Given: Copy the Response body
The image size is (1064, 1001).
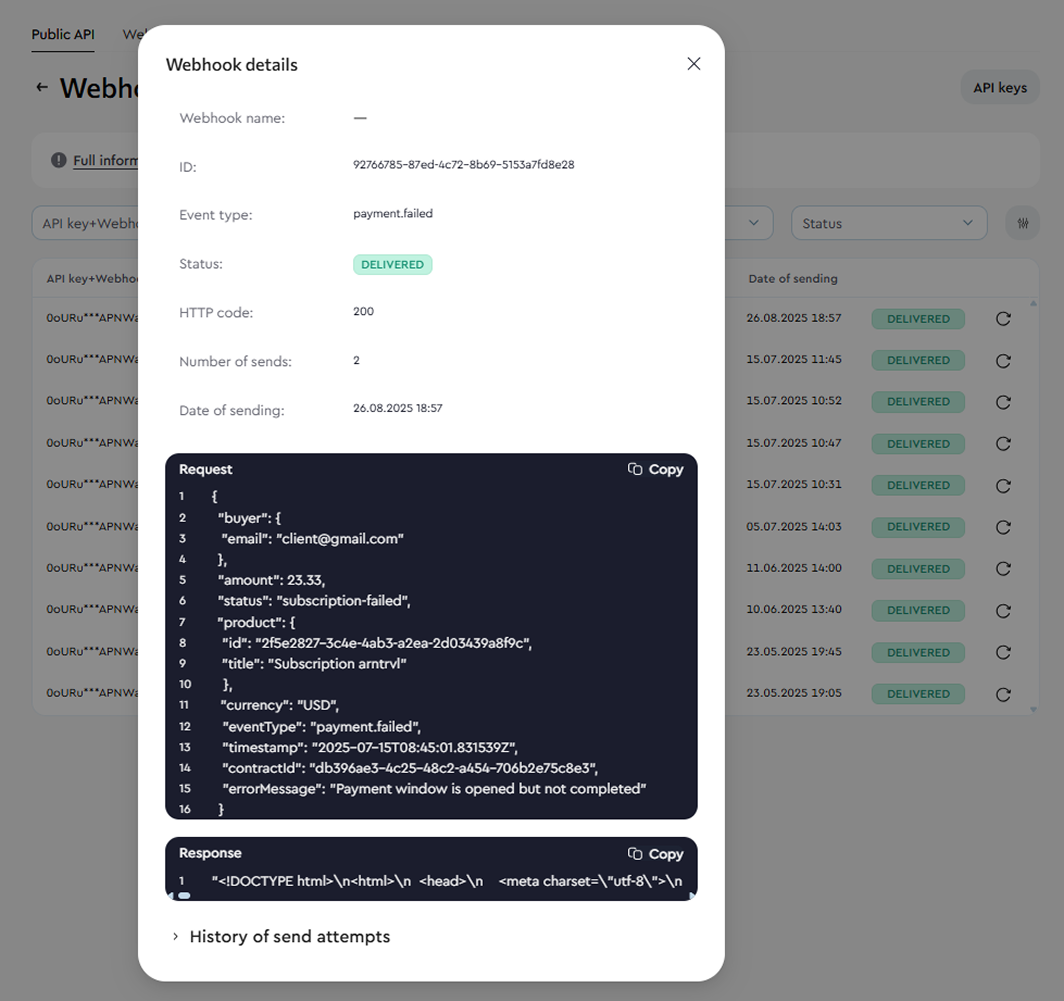Looking at the screenshot, I should [x=656, y=854].
